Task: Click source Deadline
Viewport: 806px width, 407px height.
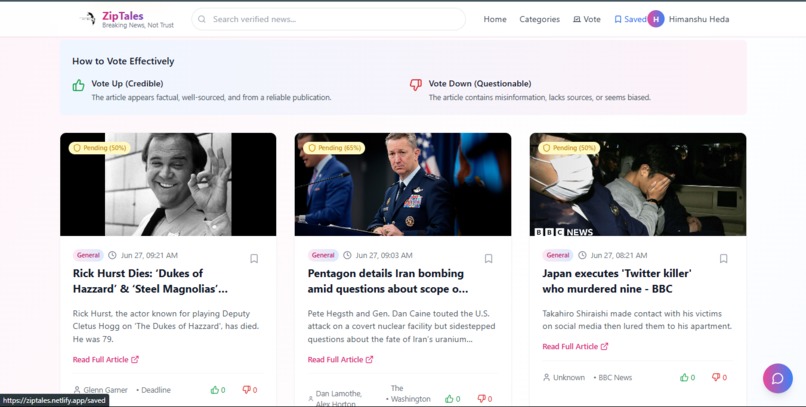Action: click(154, 390)
